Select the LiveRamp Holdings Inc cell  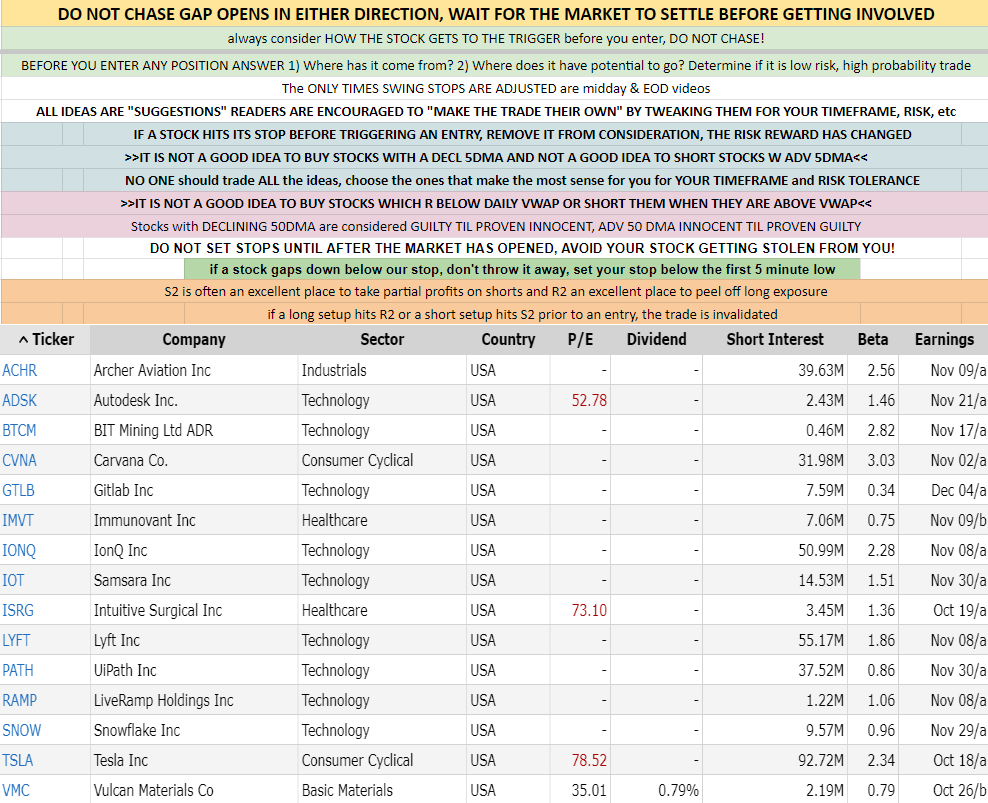point(194,700)
